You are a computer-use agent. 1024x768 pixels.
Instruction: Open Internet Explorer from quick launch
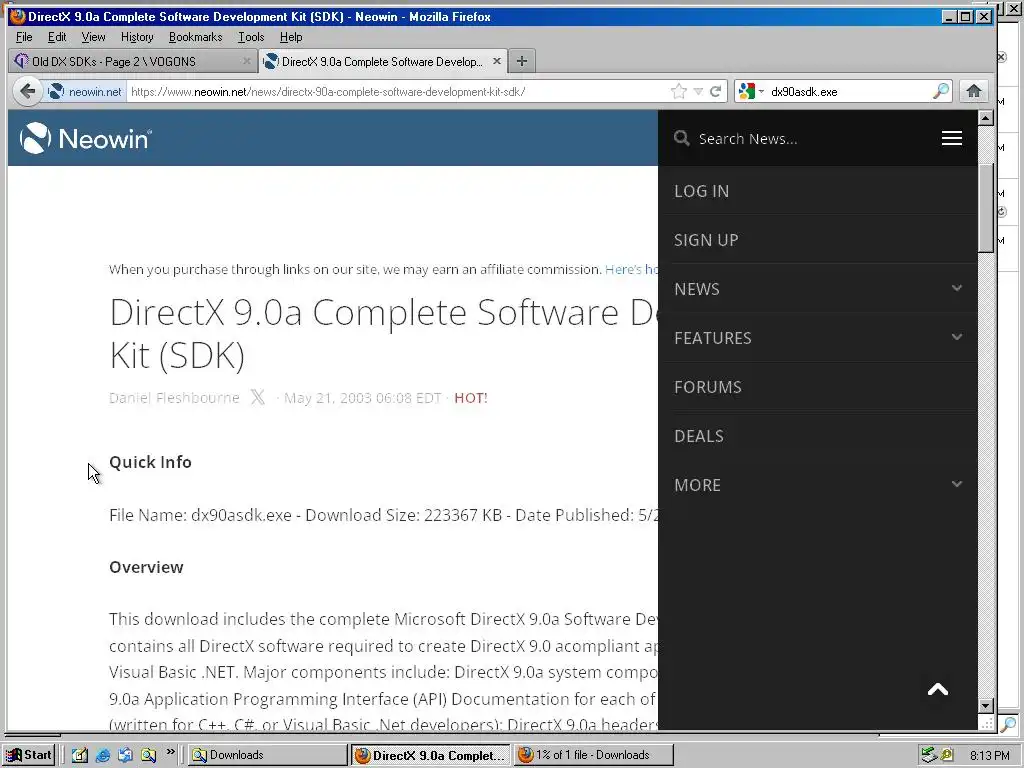click(103, 755)
